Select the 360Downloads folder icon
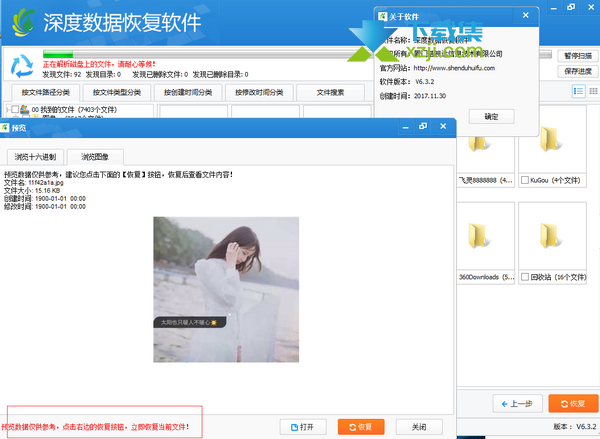Screen dimensions: 600x439 478,236
